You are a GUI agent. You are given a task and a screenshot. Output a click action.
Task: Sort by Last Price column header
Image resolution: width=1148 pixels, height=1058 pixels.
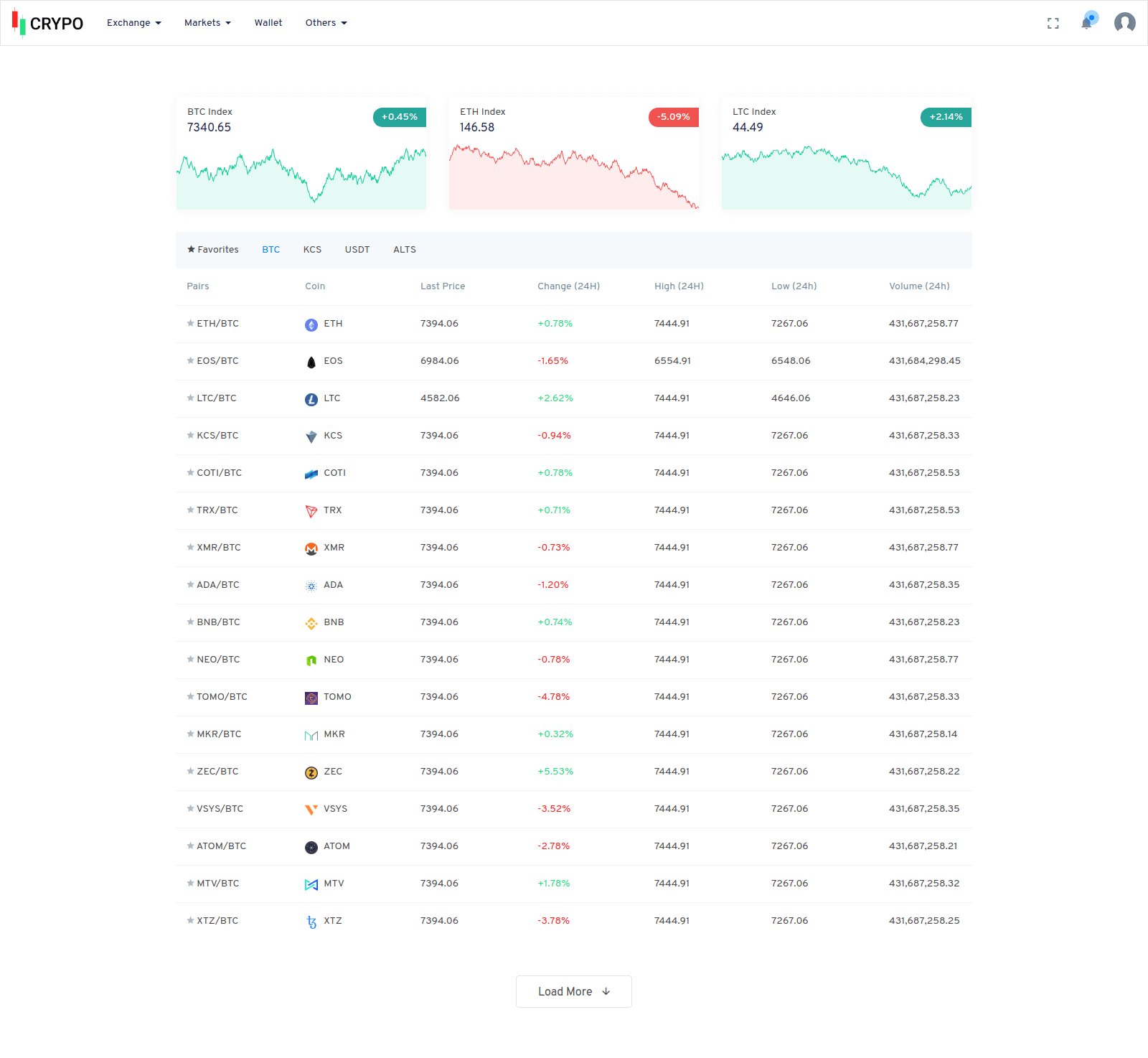(443, 286)
